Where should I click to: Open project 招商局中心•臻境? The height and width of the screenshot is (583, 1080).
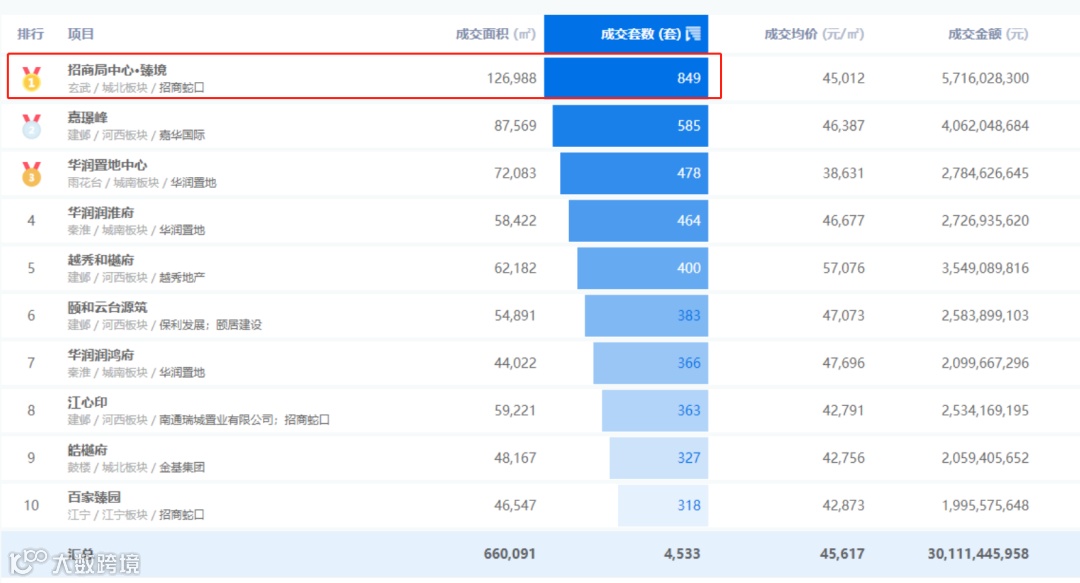tap(117, 70)
